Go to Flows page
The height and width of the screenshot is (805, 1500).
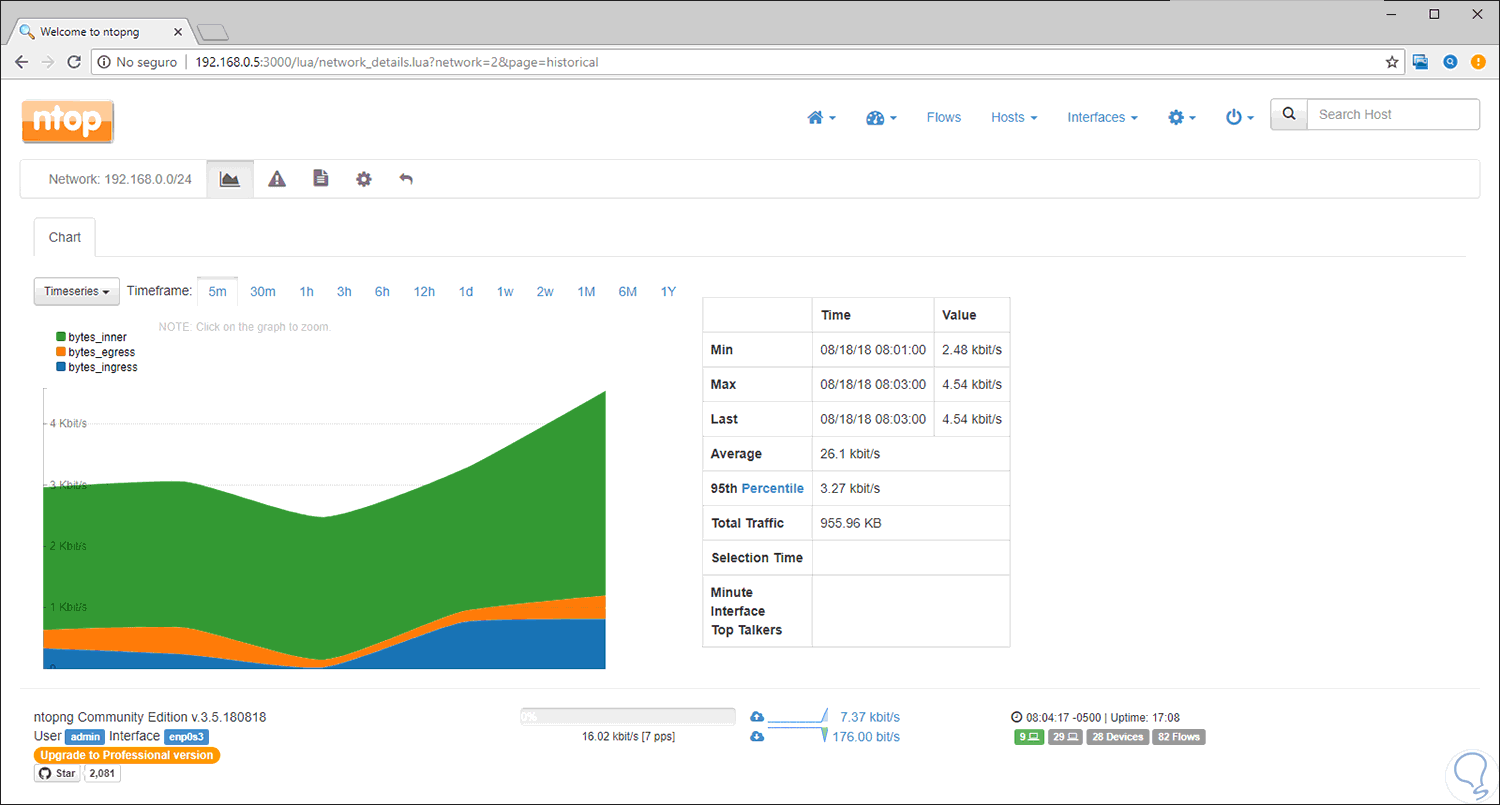coord(943,117)
